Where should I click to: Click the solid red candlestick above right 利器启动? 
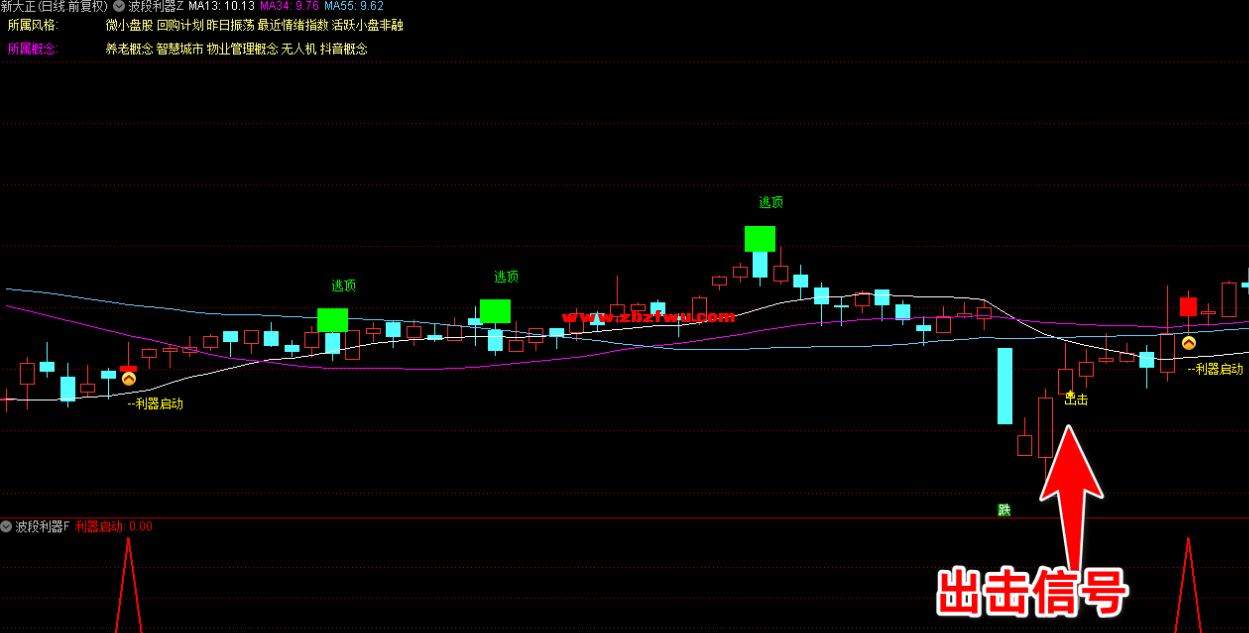[1188, 306]
